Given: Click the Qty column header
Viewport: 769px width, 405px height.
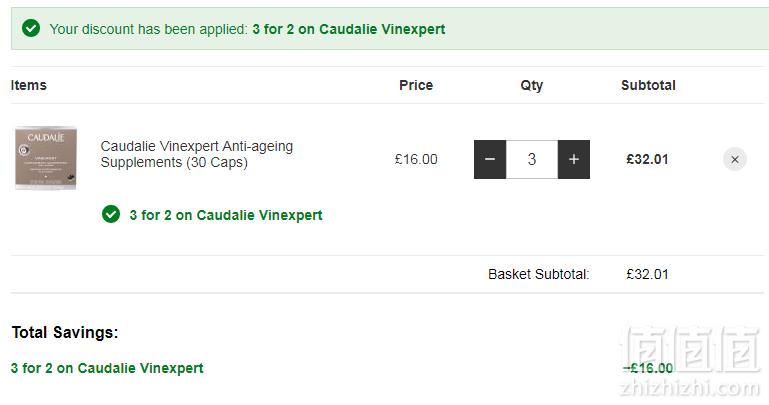Looking at the screenshot, I should pyautogui.click(x=532, y=85).
